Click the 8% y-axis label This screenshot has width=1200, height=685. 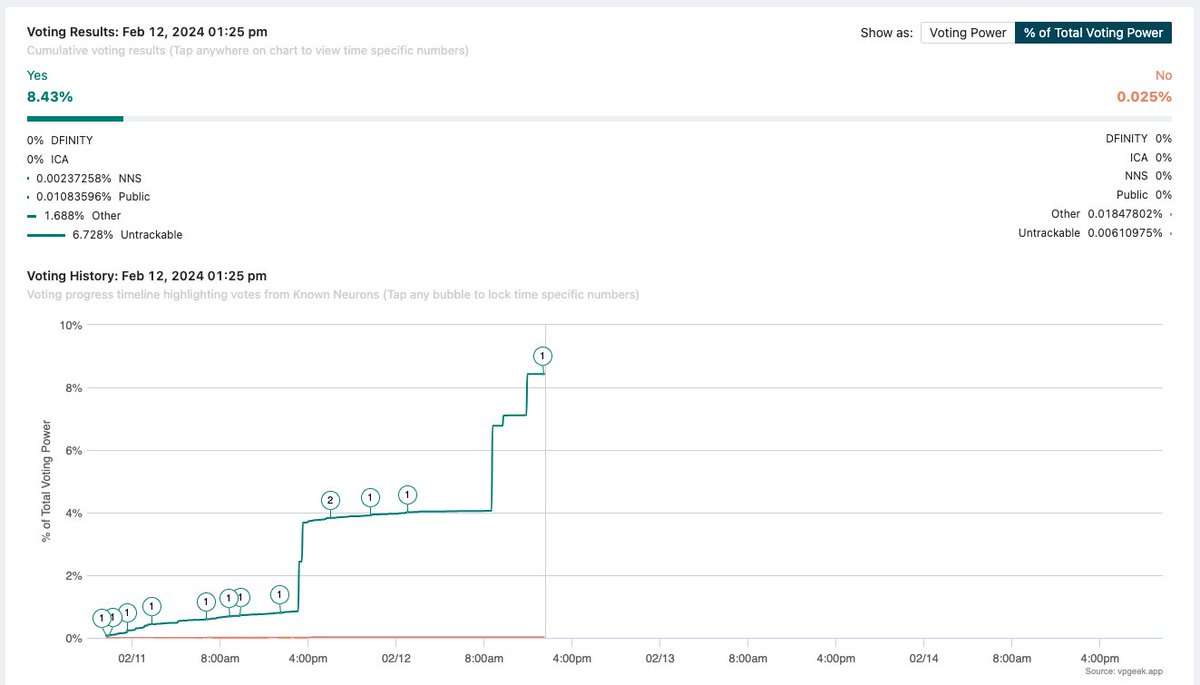pyautogui.click(x=74, y=388)
